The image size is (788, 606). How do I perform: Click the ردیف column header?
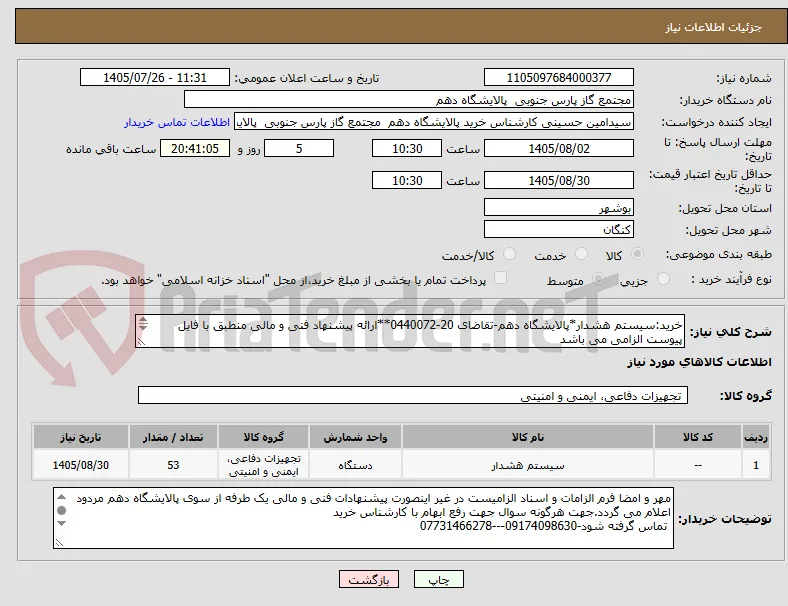[756, 437]
